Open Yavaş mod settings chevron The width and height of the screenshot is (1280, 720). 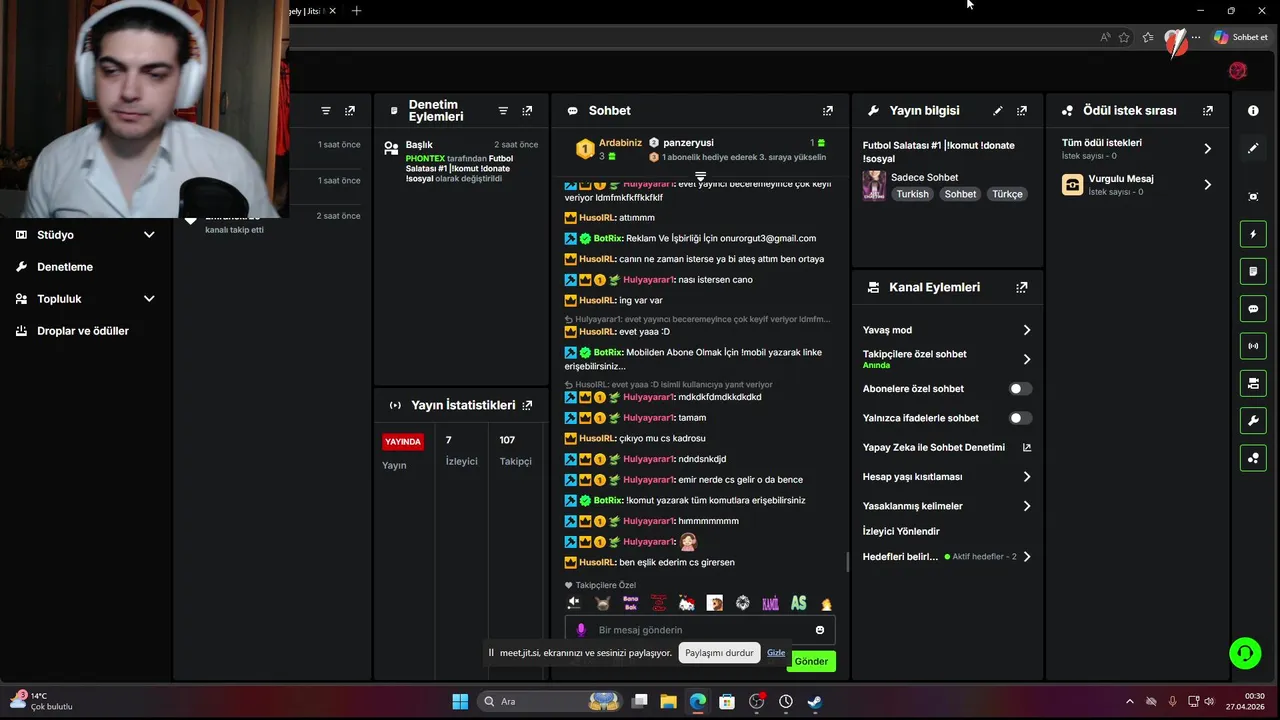(1026, 330)
